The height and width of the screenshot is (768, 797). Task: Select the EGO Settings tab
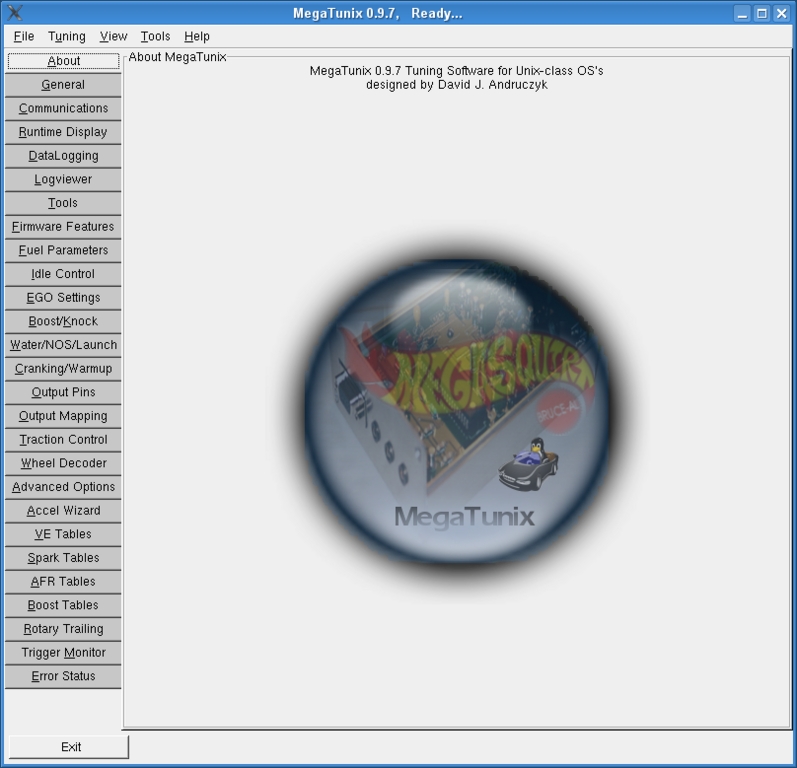(x=63, y=297)
